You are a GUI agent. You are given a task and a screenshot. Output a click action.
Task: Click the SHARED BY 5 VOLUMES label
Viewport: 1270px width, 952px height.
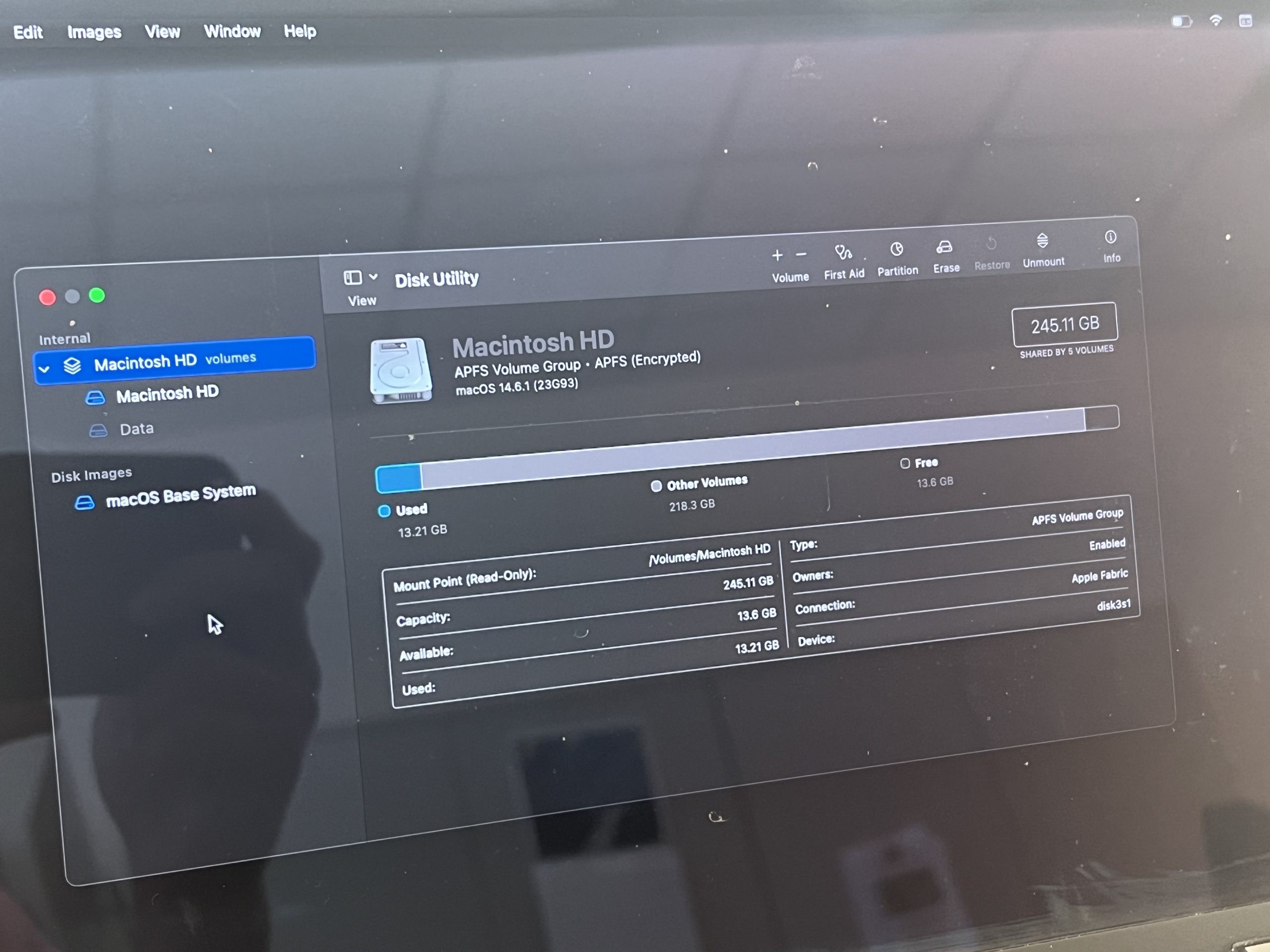[1066, 351]
